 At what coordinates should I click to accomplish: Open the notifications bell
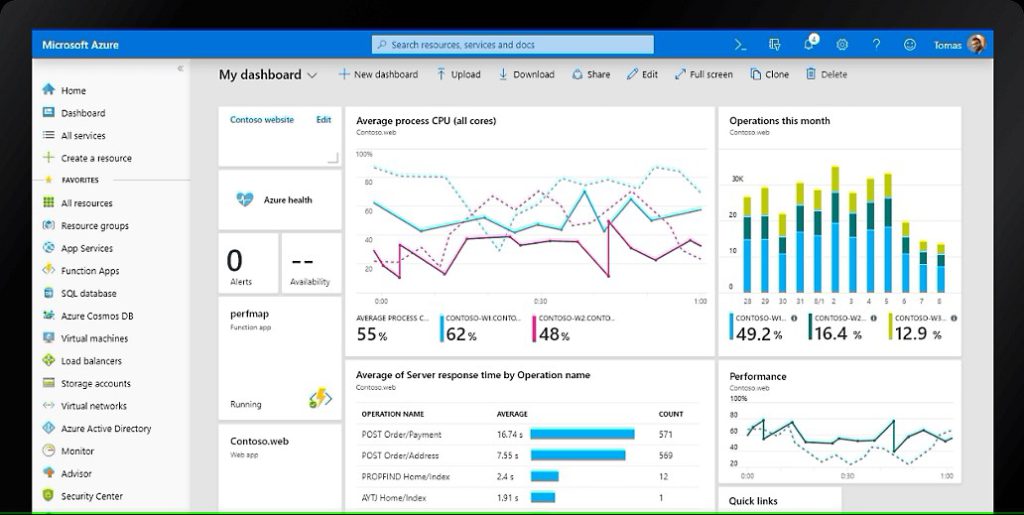tap(810, 44)
